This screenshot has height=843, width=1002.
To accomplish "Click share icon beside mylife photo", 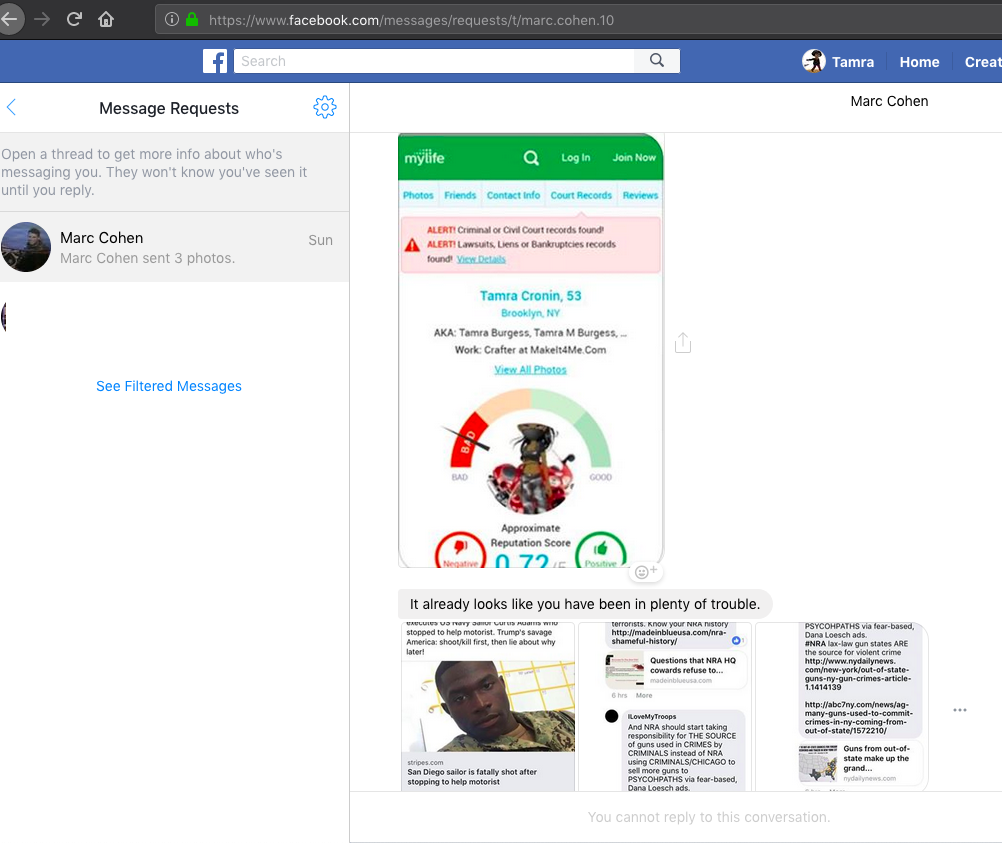I will click(x=683, y=343).
